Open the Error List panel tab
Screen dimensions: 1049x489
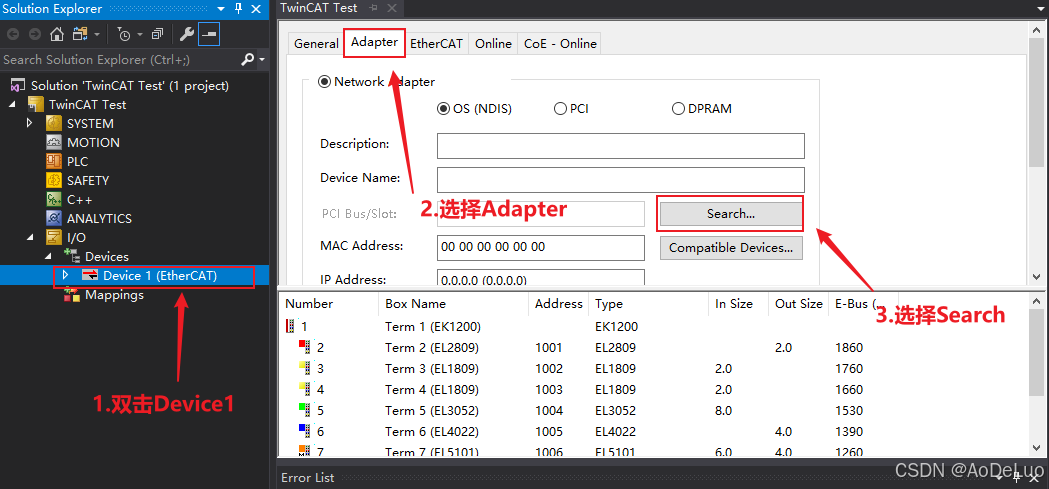[308, 478]
